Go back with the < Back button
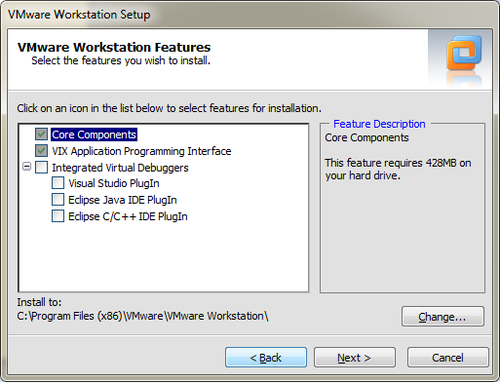Viewport: 500px width, 383px height. click(x=266, y=358)
